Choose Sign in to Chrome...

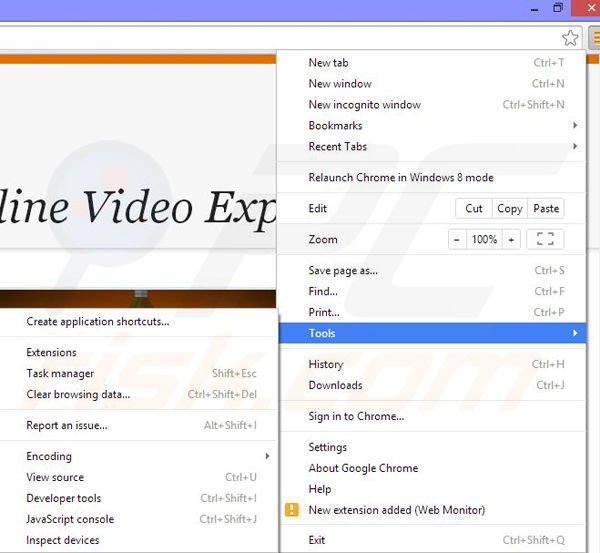click(432, 416)
